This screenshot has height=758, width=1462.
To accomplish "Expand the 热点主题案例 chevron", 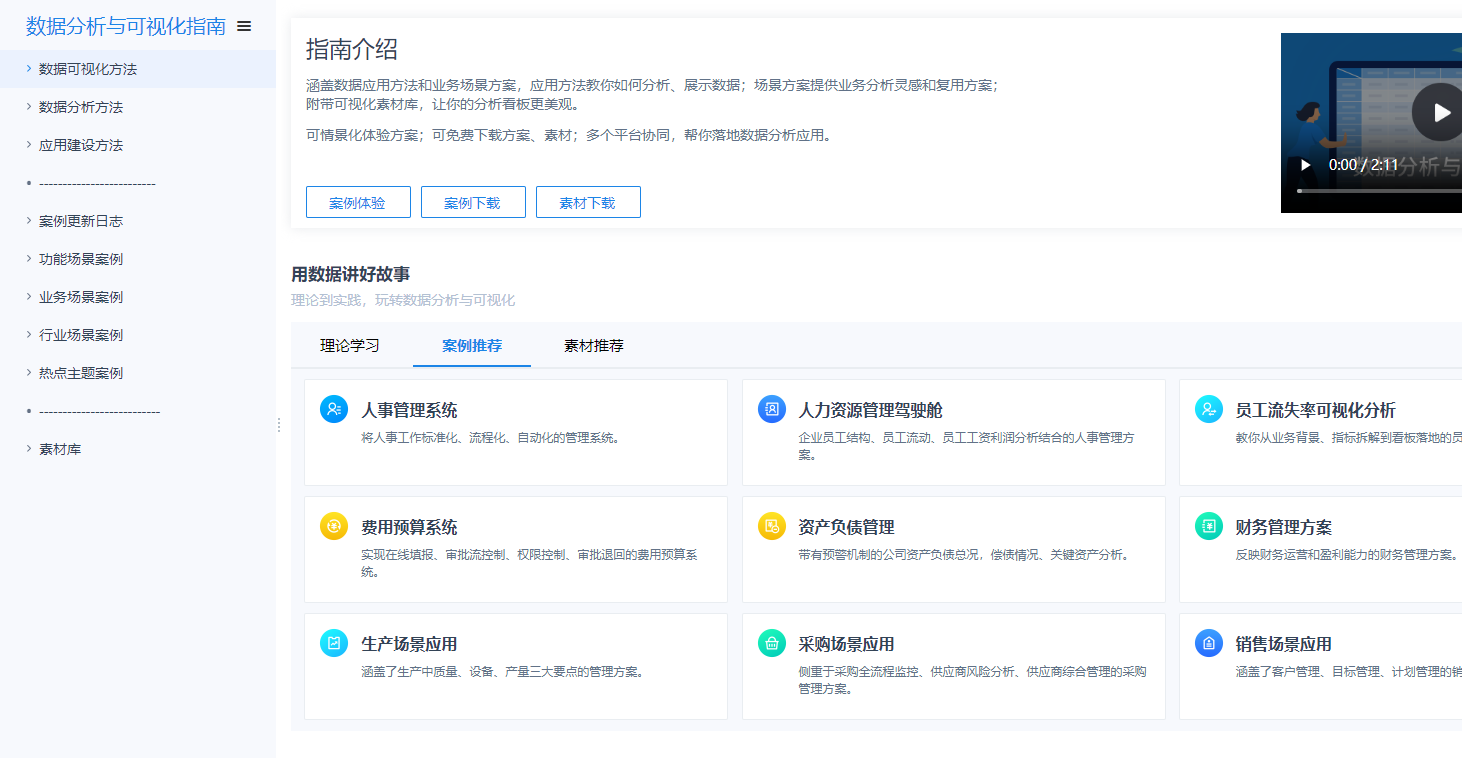I will click(x=28, y=373).
